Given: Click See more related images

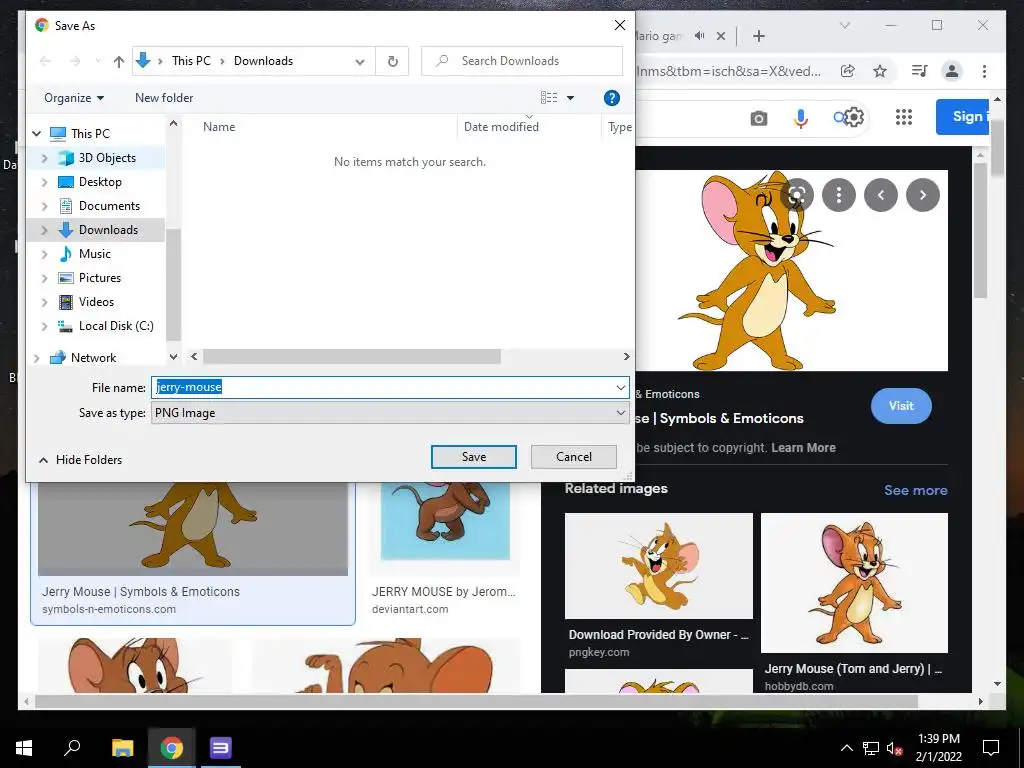Looking at the screenshot, I should click(916, 490).
